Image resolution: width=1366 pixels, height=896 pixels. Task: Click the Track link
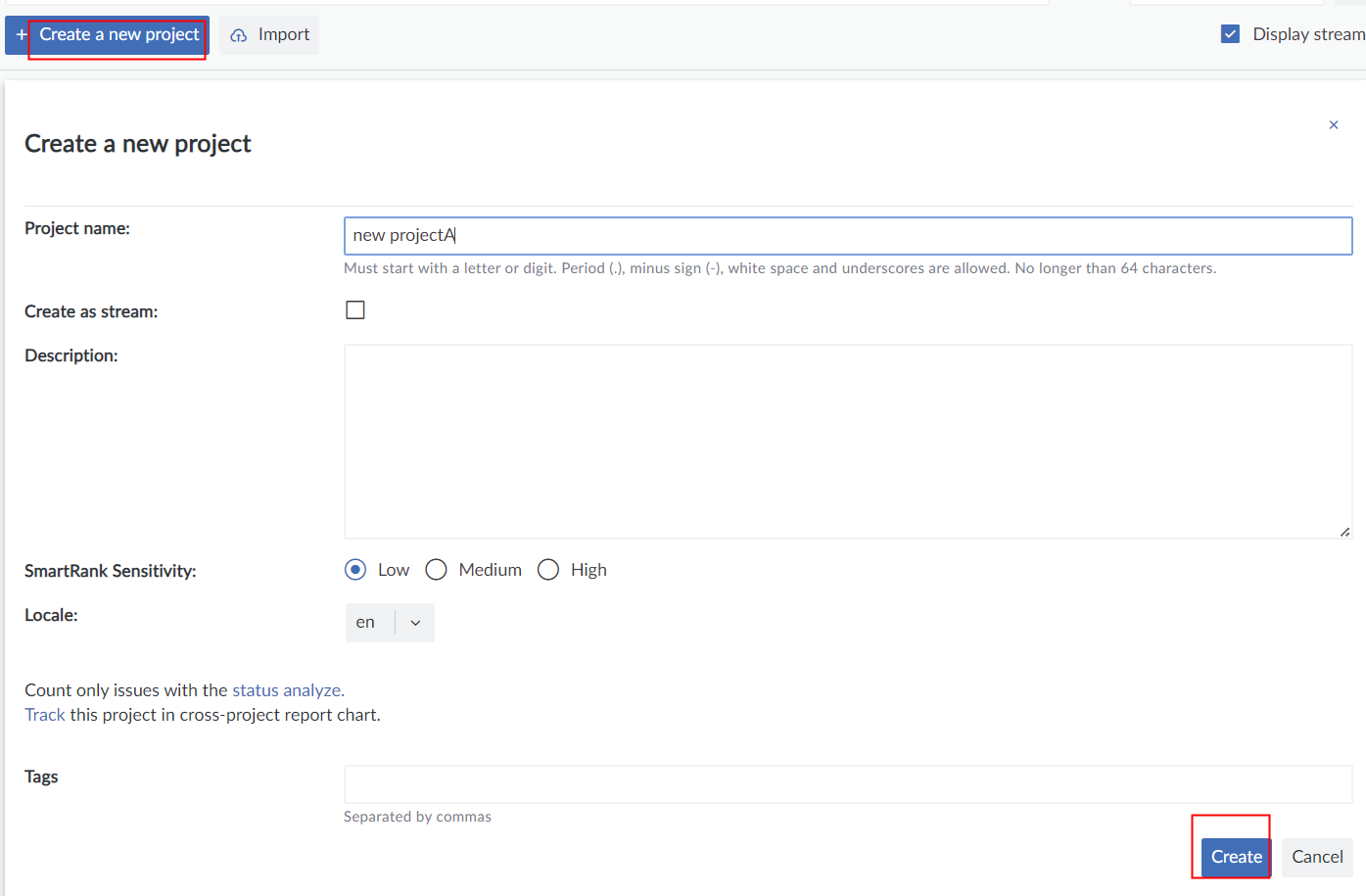(x=45, y=715)
